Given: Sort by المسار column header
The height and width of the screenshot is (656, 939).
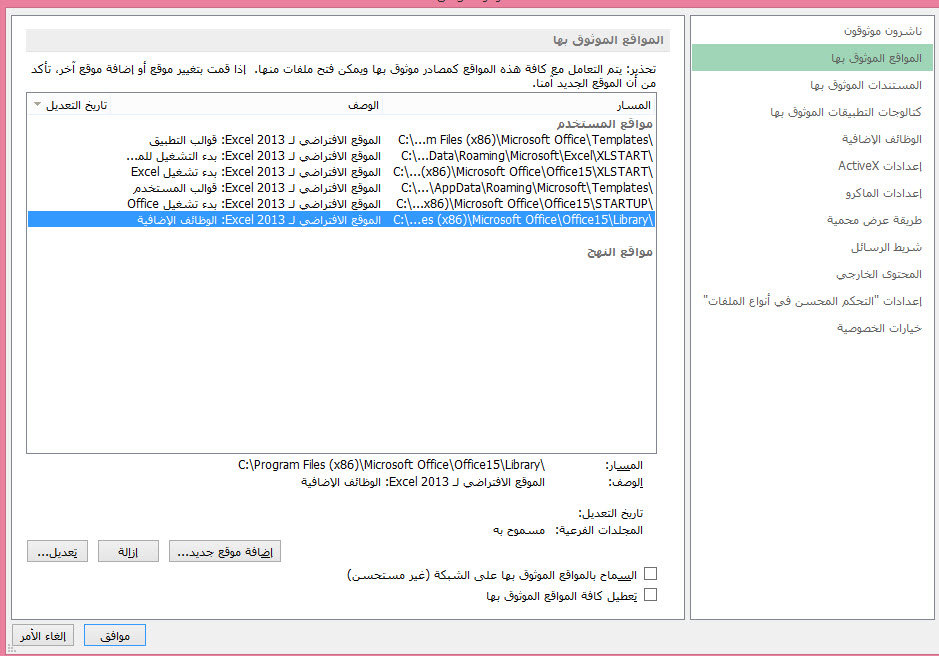Looking at the screenshot, I should (x=519, y=105).
